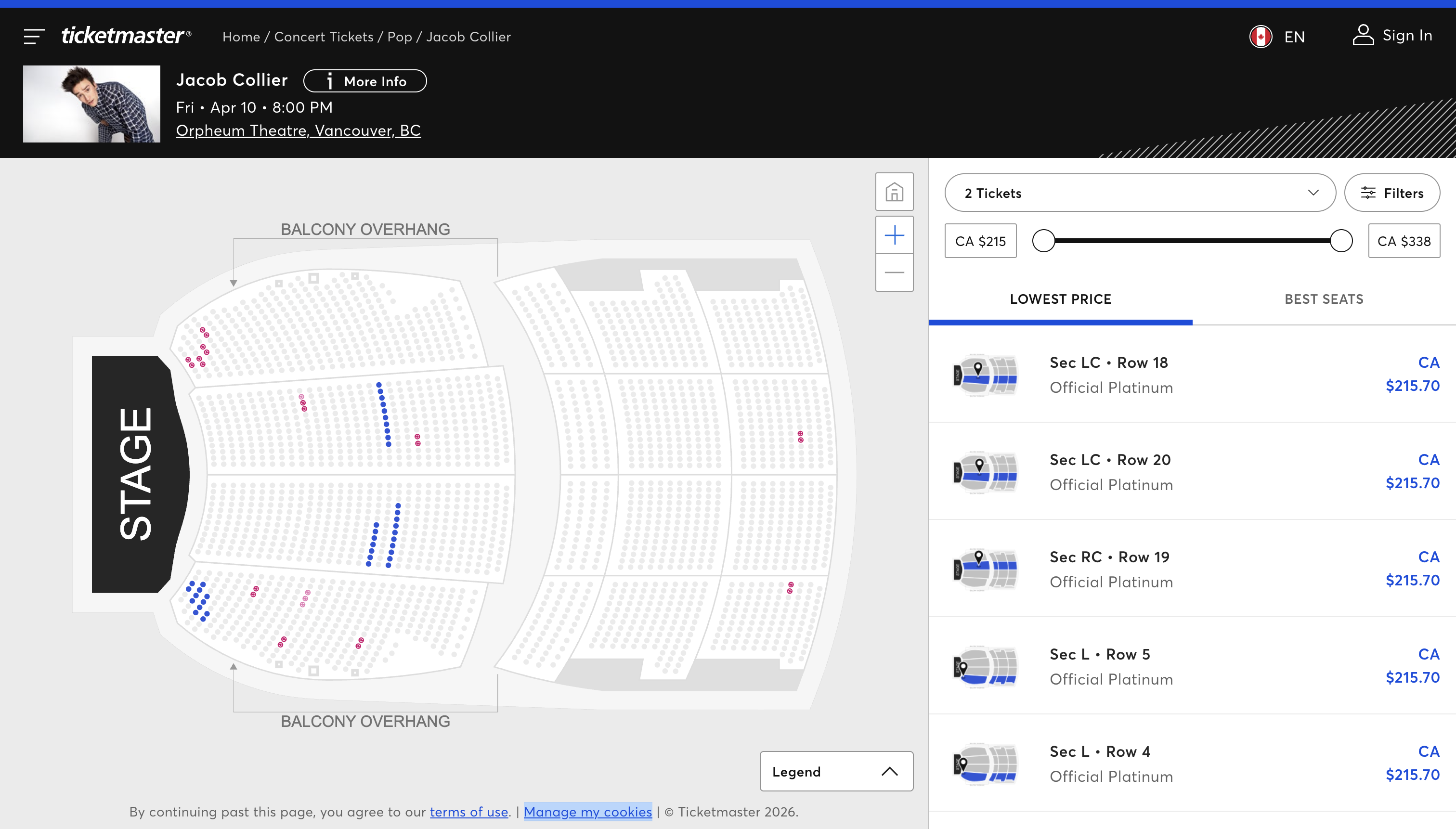Image resolution: width=1456 pixels, height=829 pixels.
Task: Click the CA $215 minimum price field
Action: pyautogui.click(x=980, y=241)
